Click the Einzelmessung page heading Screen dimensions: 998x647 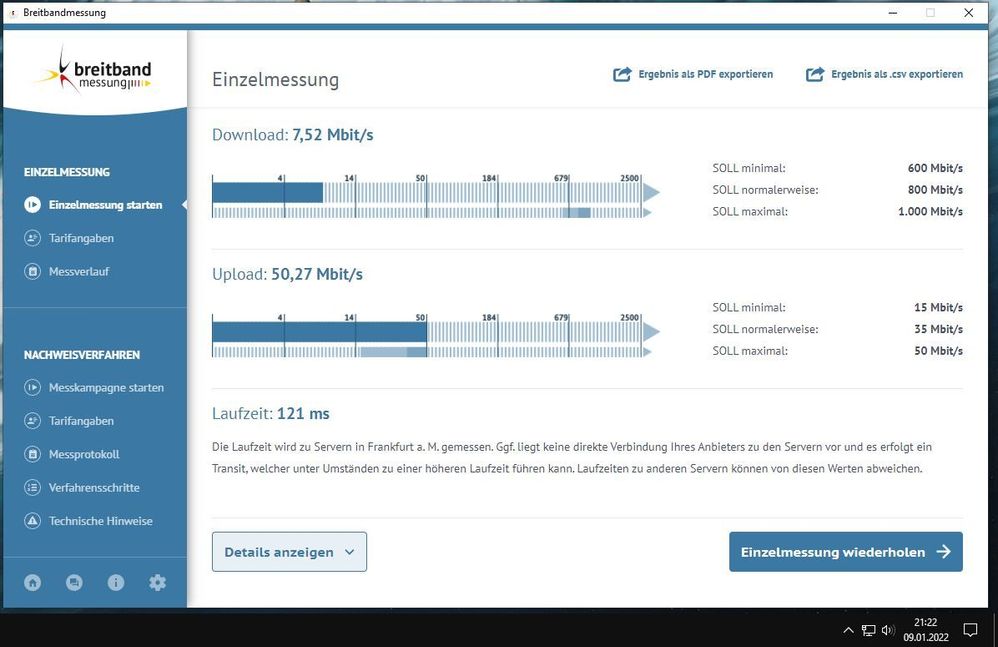coord(276,80)
